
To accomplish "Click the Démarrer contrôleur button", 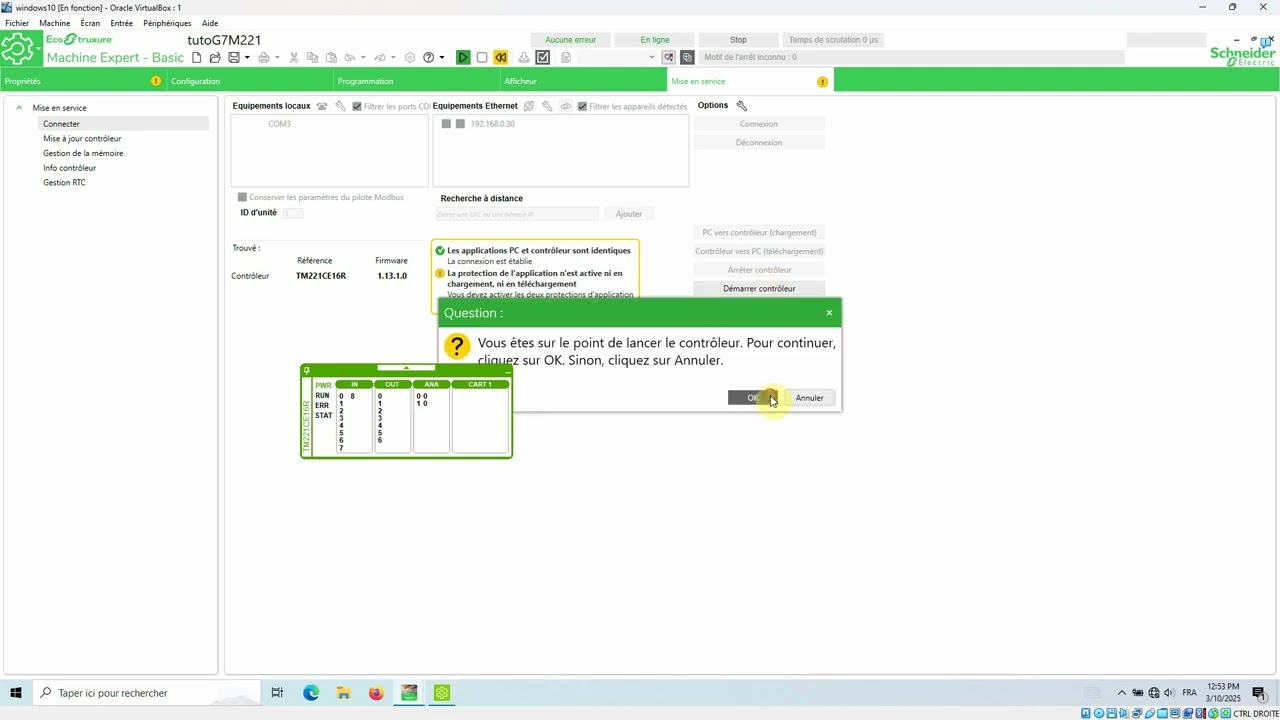I will pos(759,289).
